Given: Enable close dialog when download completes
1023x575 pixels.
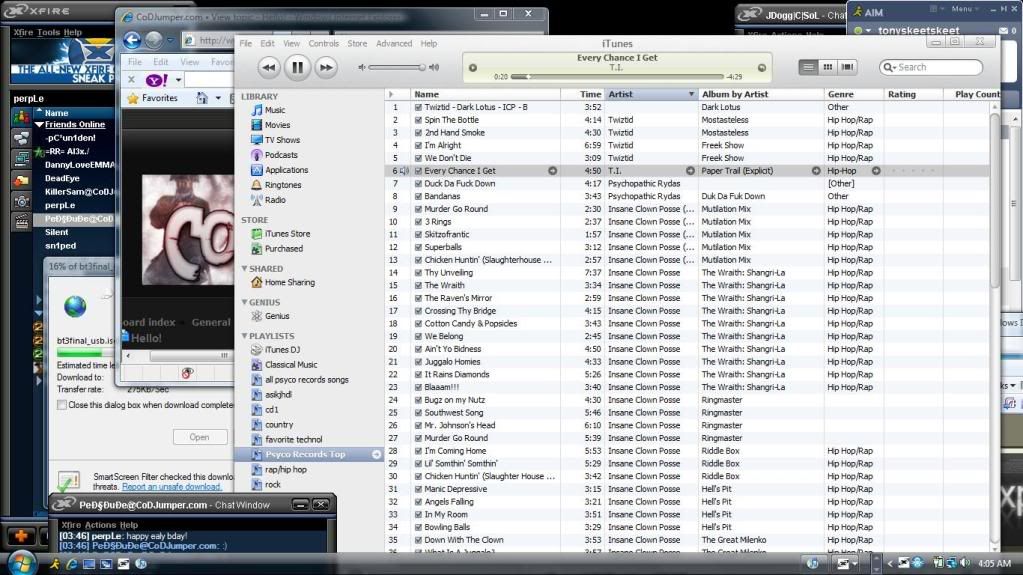Looking at the screenshot, I should click(62, 405).
